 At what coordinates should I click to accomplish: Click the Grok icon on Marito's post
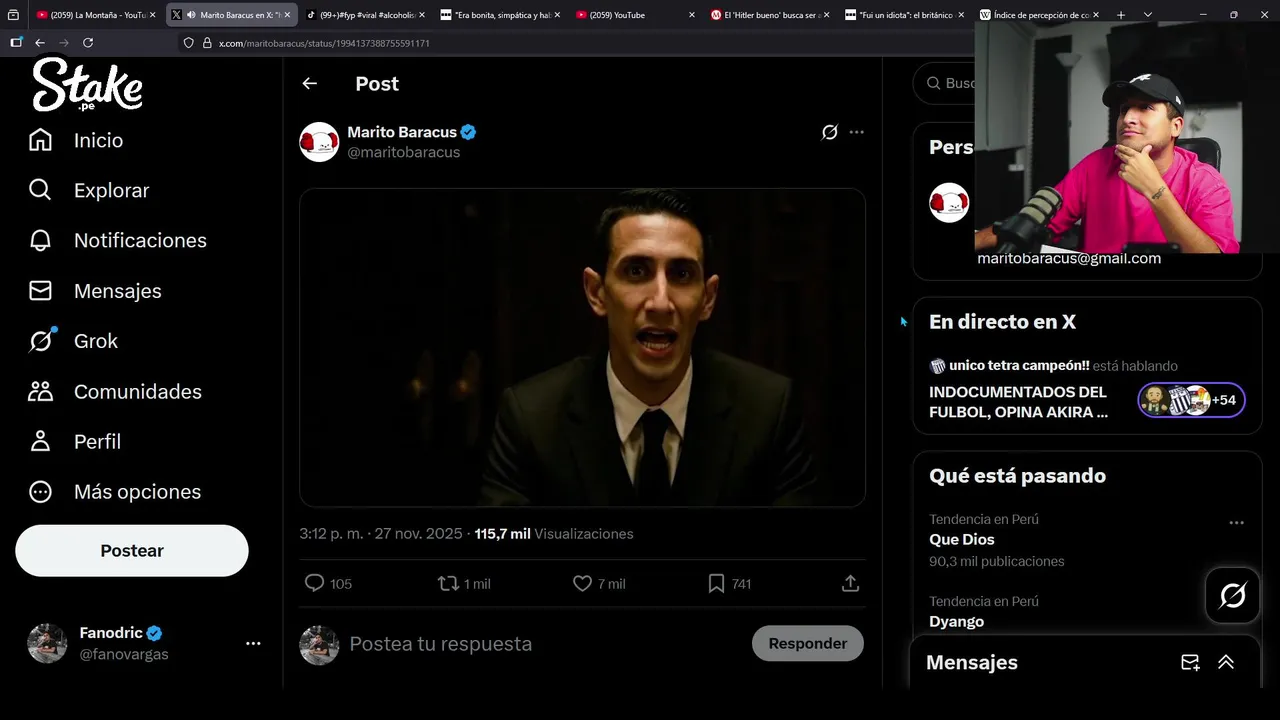(829, 132)
